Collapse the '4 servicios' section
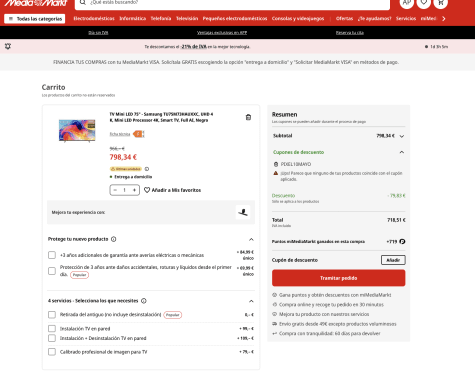475x371 pixels. pos(251,301)
